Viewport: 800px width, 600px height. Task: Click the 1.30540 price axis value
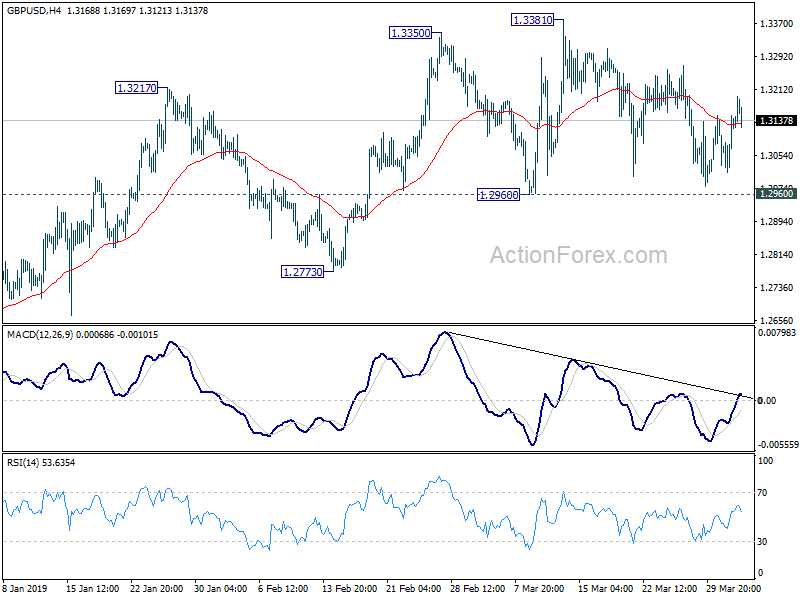[777, 156]
